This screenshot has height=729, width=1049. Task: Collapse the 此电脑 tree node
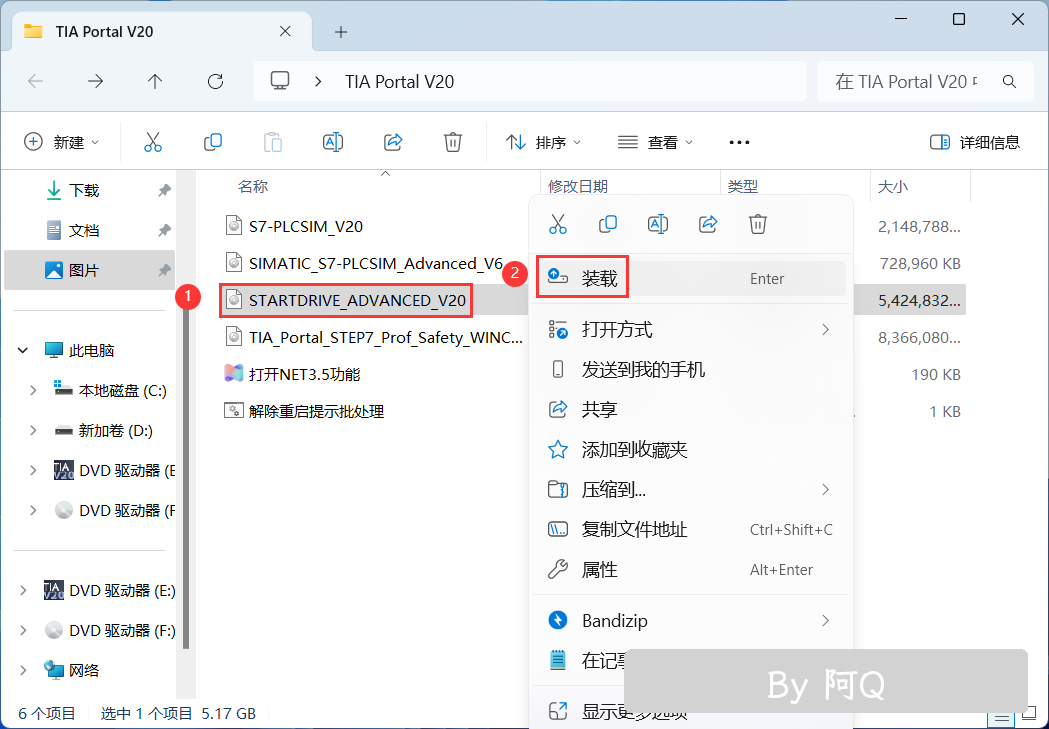(x=23, y=350)
